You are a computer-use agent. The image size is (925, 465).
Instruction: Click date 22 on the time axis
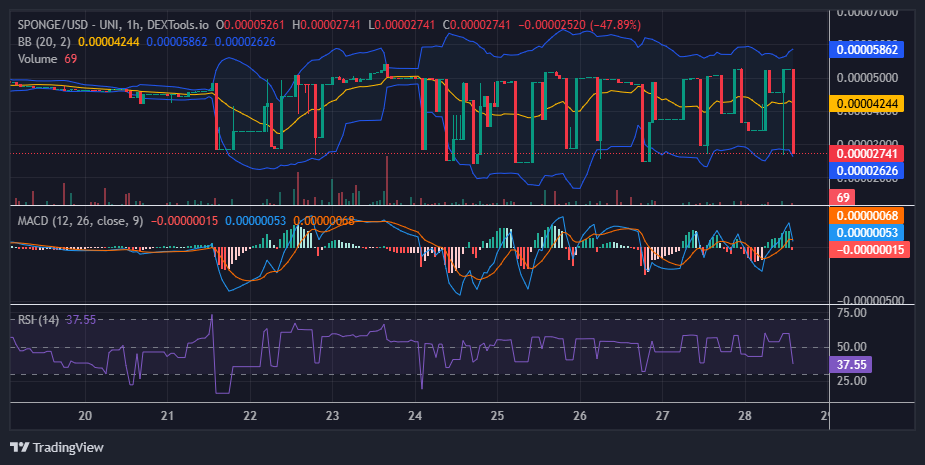(x=250, y=415)
